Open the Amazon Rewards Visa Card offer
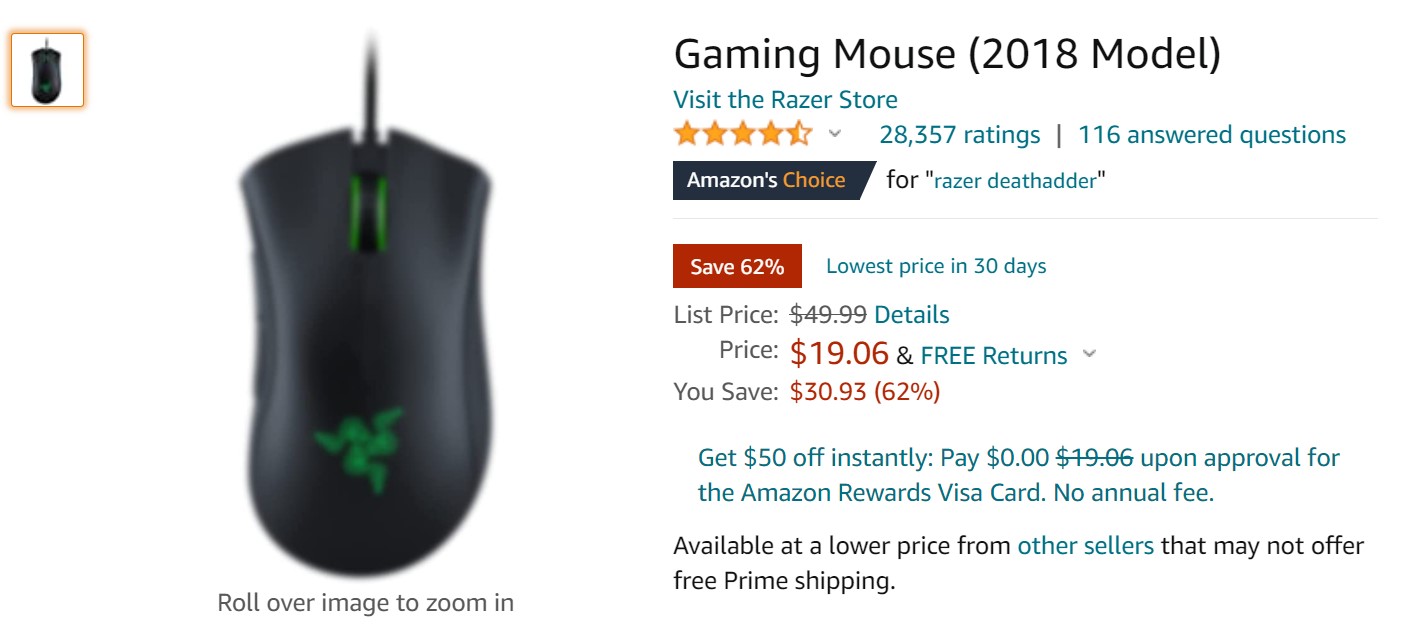 pyautogui.click(x=1018, y=475)
